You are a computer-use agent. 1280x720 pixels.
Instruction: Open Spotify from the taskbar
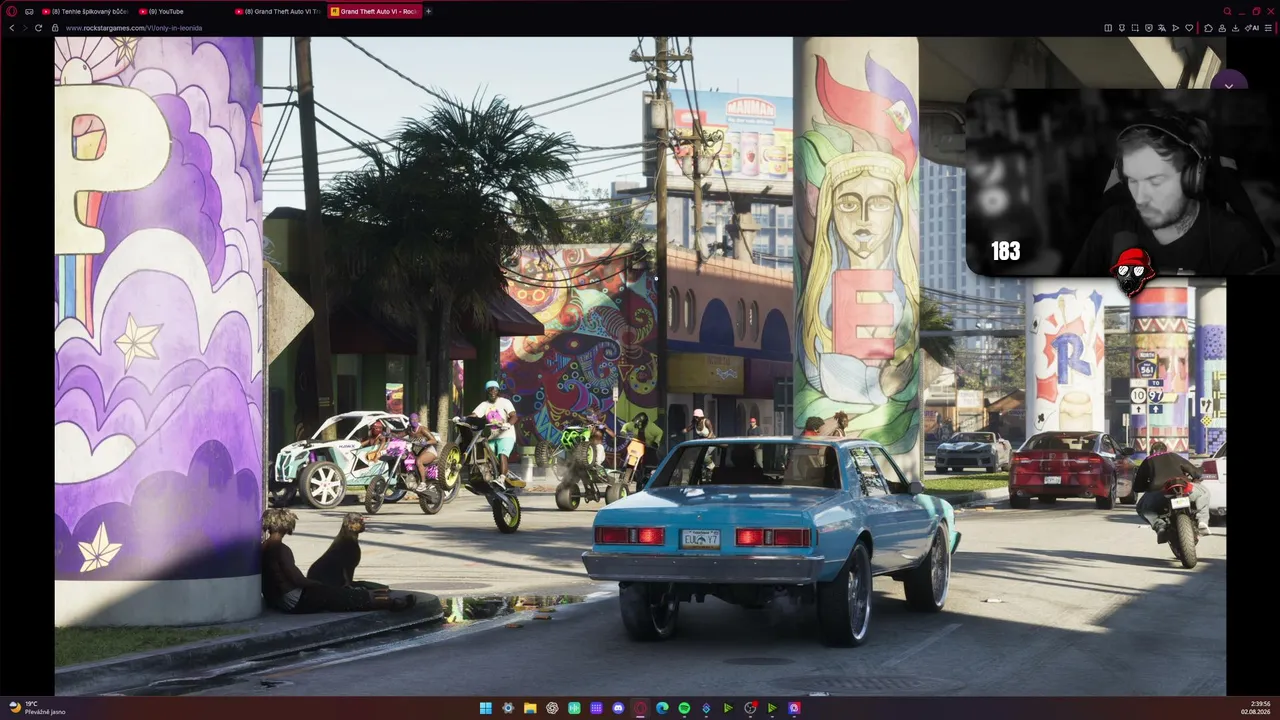(684, 708)
